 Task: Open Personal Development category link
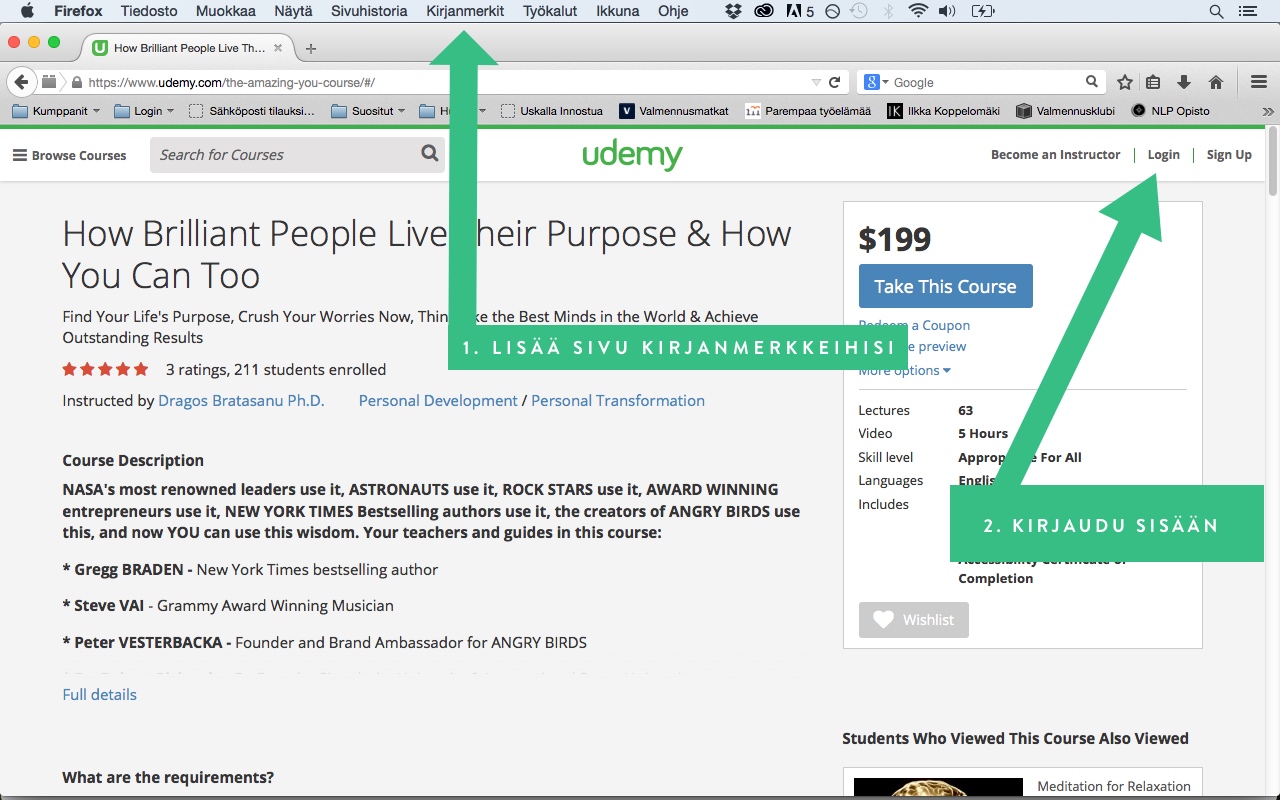coord(438,400)
